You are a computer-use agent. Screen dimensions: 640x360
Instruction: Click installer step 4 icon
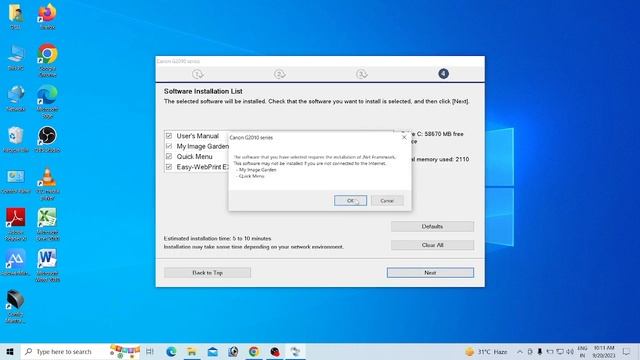coord(443,74)
